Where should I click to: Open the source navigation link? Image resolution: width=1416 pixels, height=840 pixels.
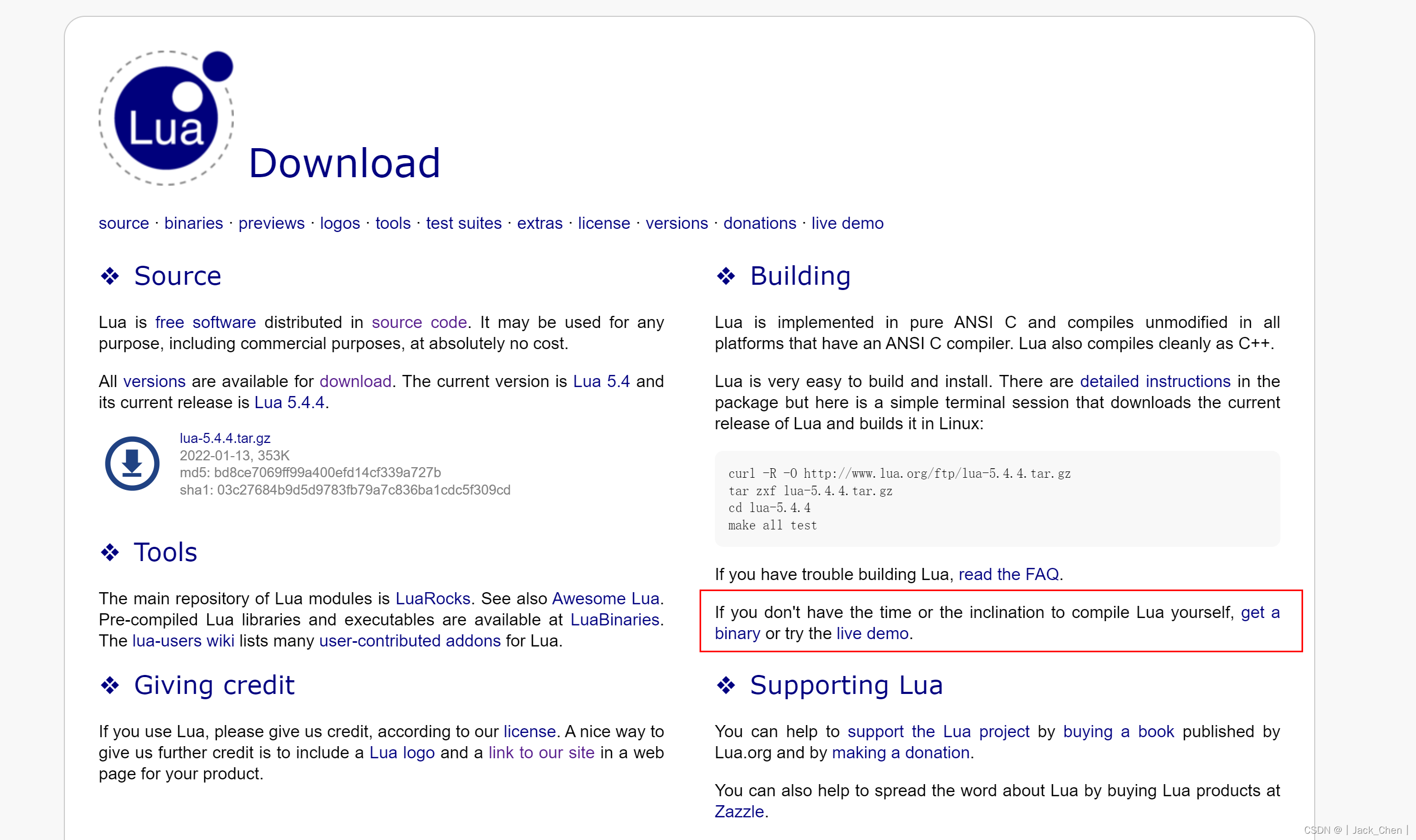pos(123,223)
